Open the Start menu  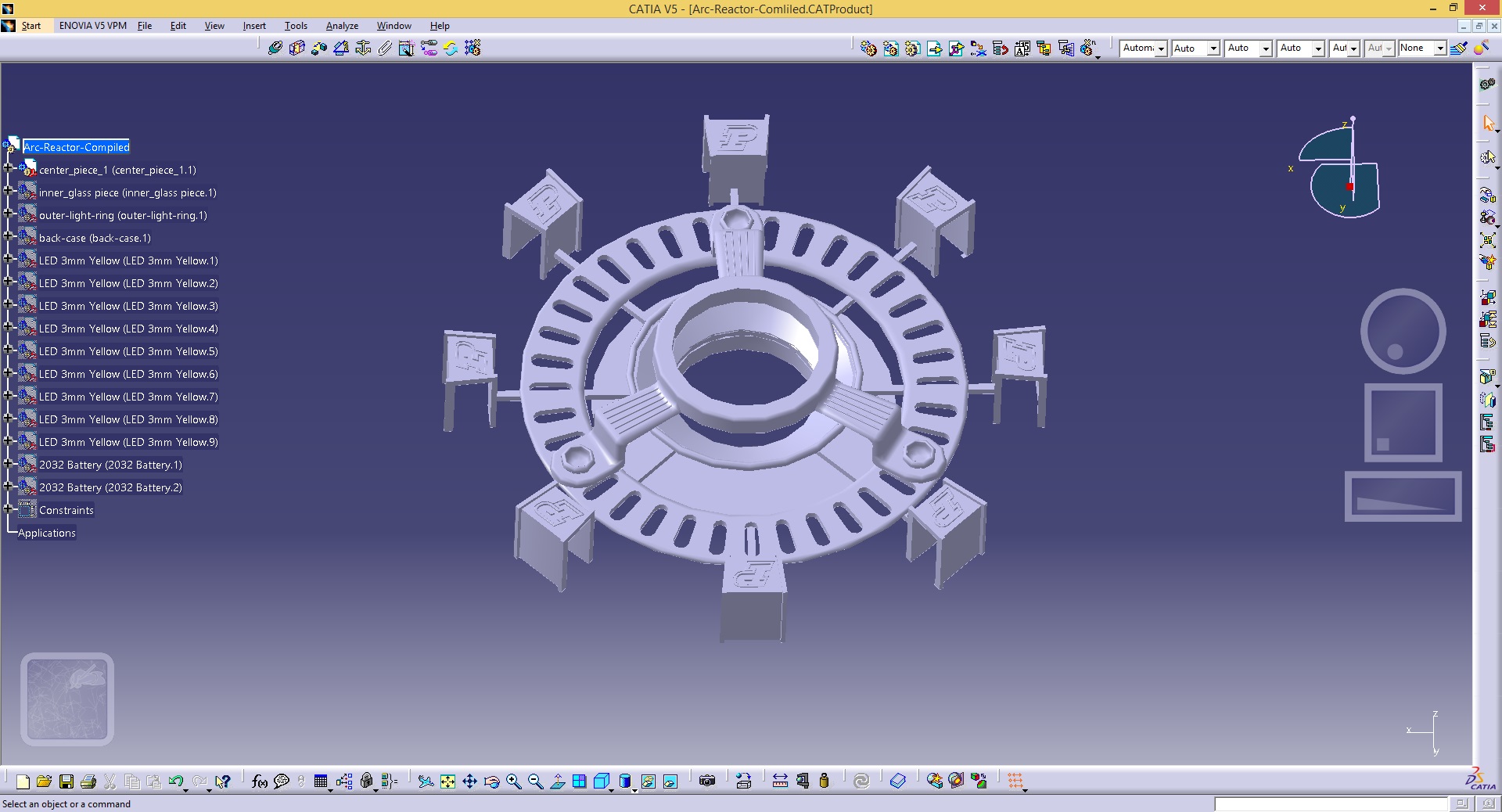(31, 26)
